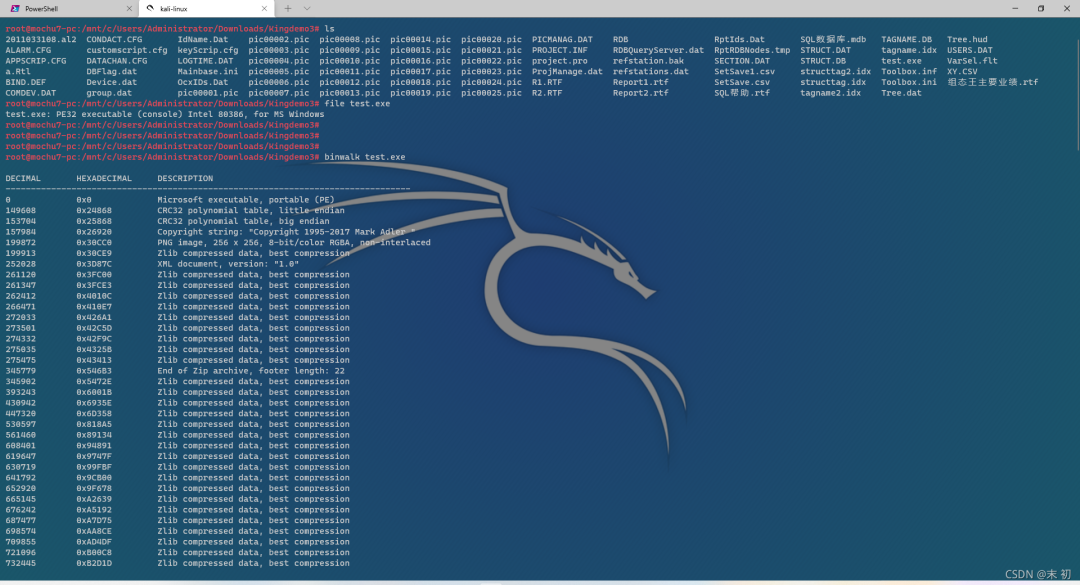Expand the new tab profile dropdown
Viewport: 1080px width, 585px height.
coord(309,8)
